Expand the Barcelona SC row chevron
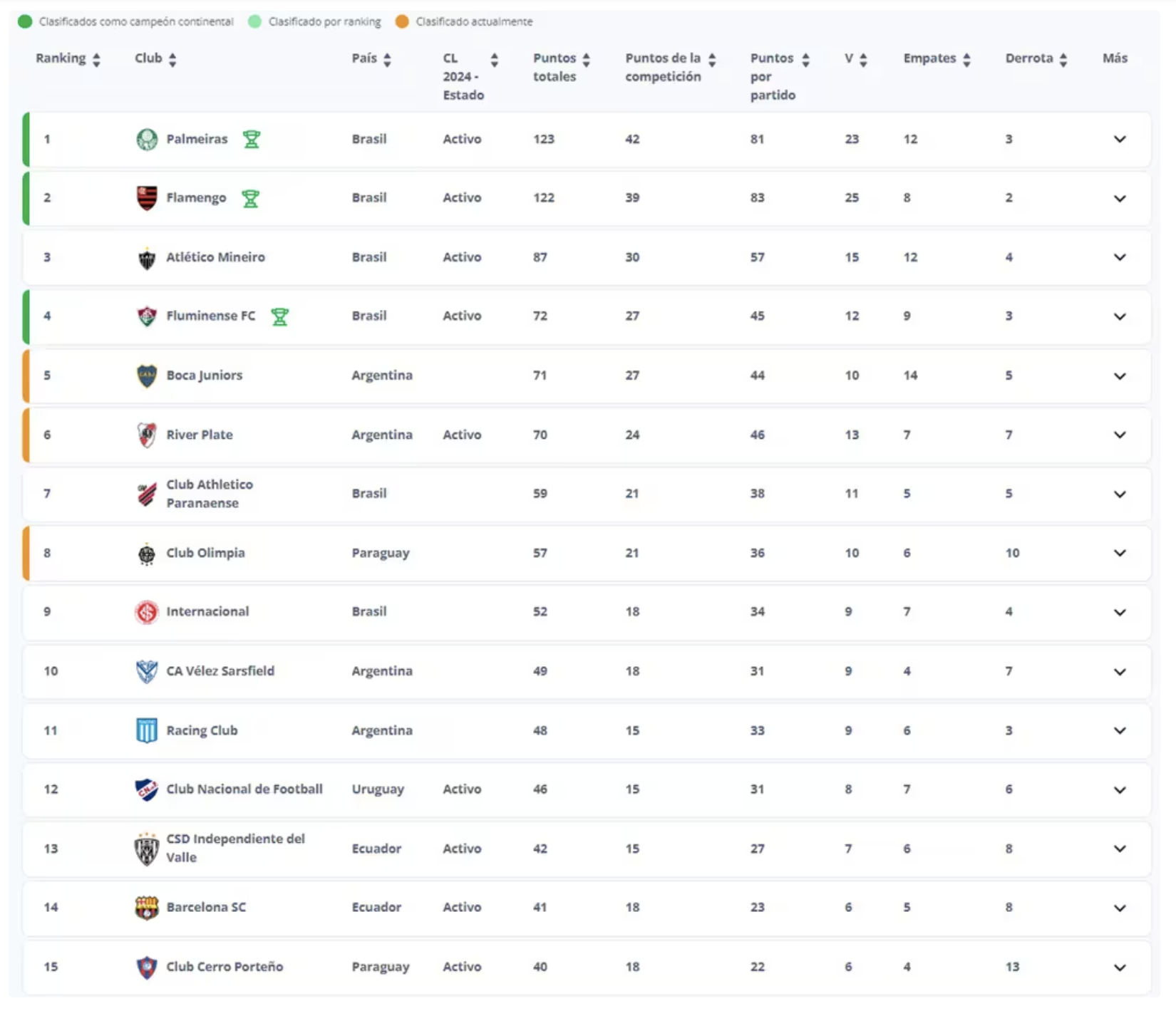 pyautogui.click(x=1120, y=908)
